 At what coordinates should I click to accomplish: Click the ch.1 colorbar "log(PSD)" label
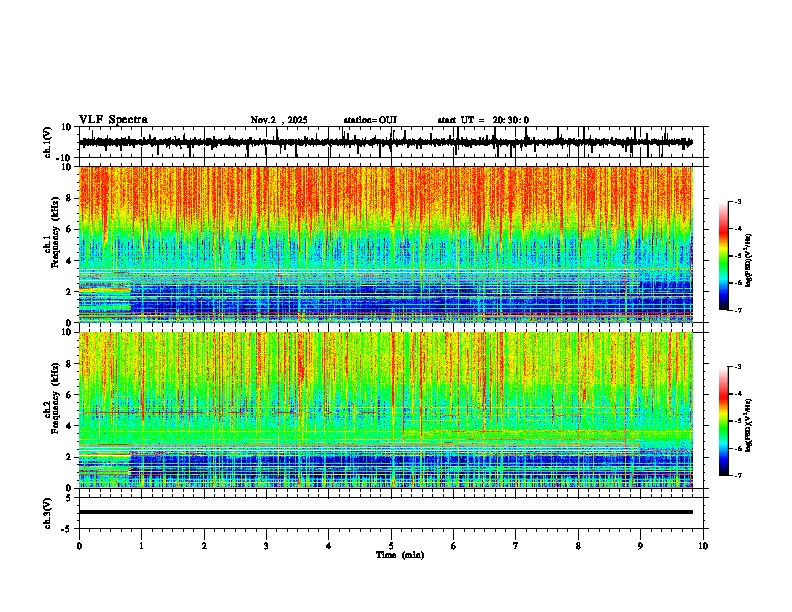[748, 261]
